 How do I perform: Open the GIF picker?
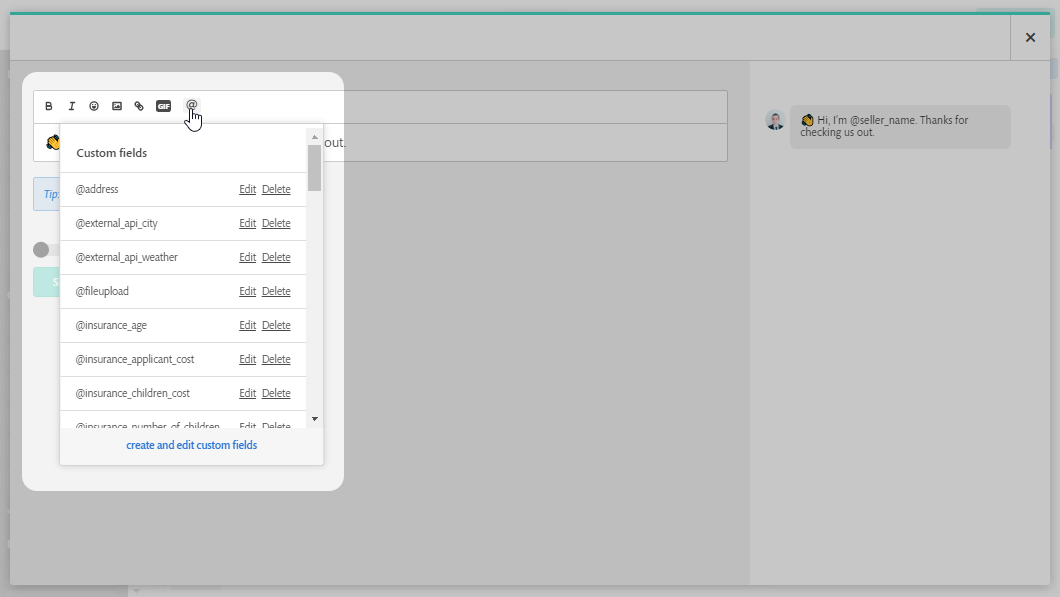pyautogui.click(x=163, y=105)
